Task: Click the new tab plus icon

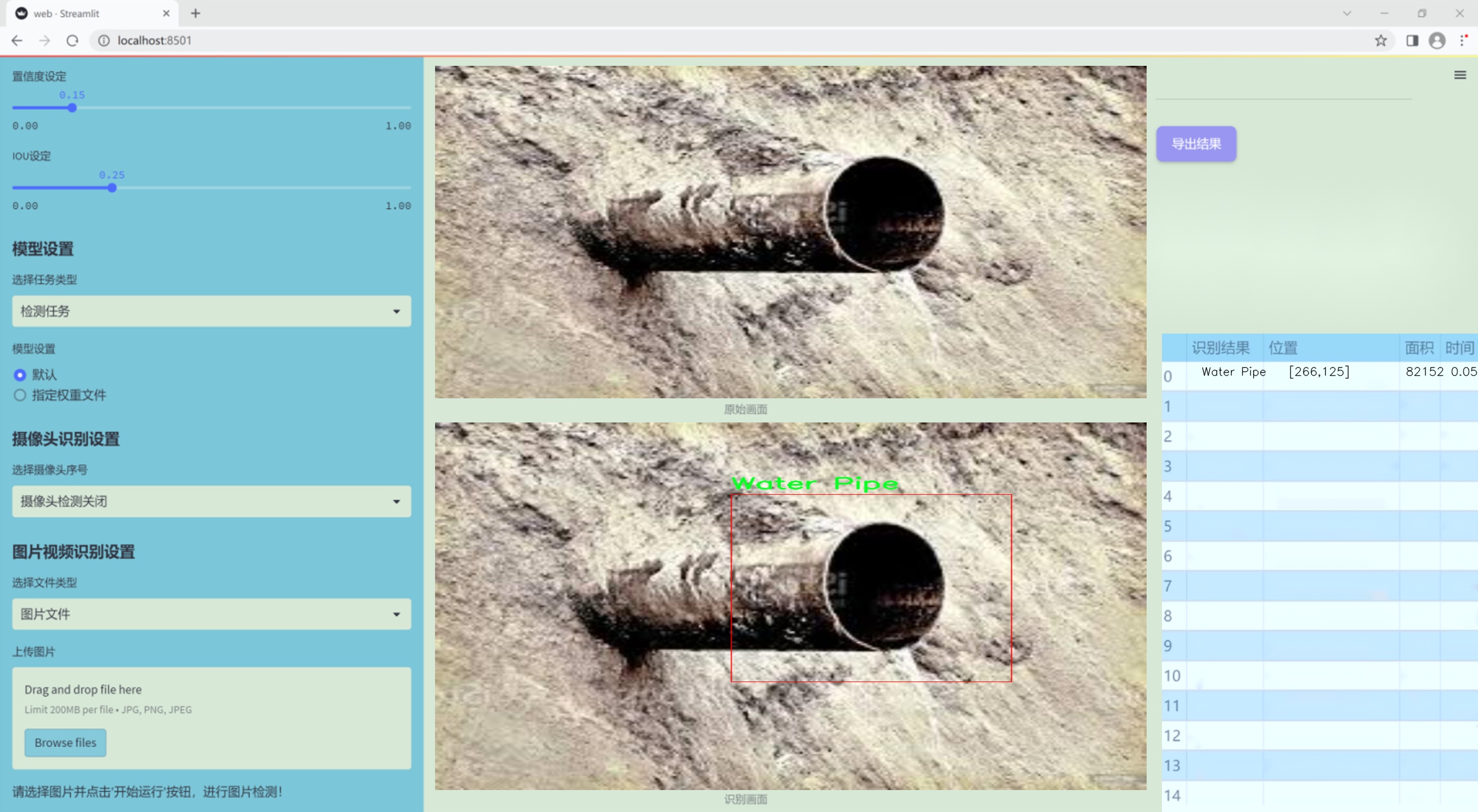Action: tap(196, 13)
